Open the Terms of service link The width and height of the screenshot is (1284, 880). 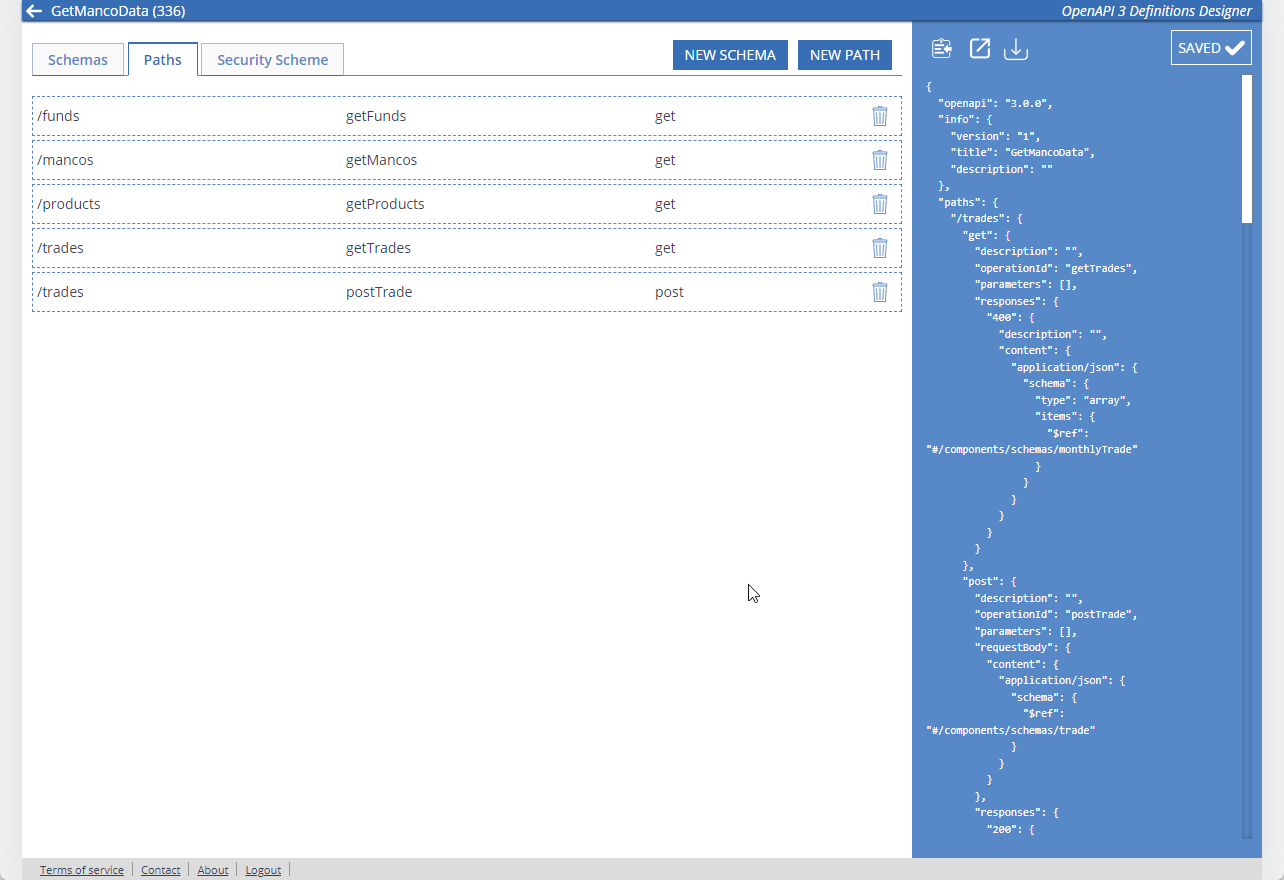coord(82,870)
